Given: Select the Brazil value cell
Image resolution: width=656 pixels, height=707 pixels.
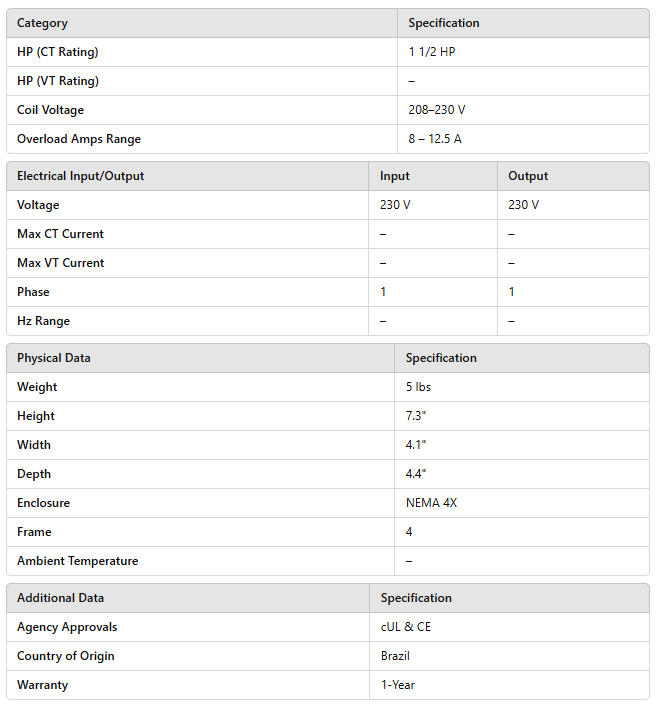Looking at the screenshot, I should click(395, 656).
